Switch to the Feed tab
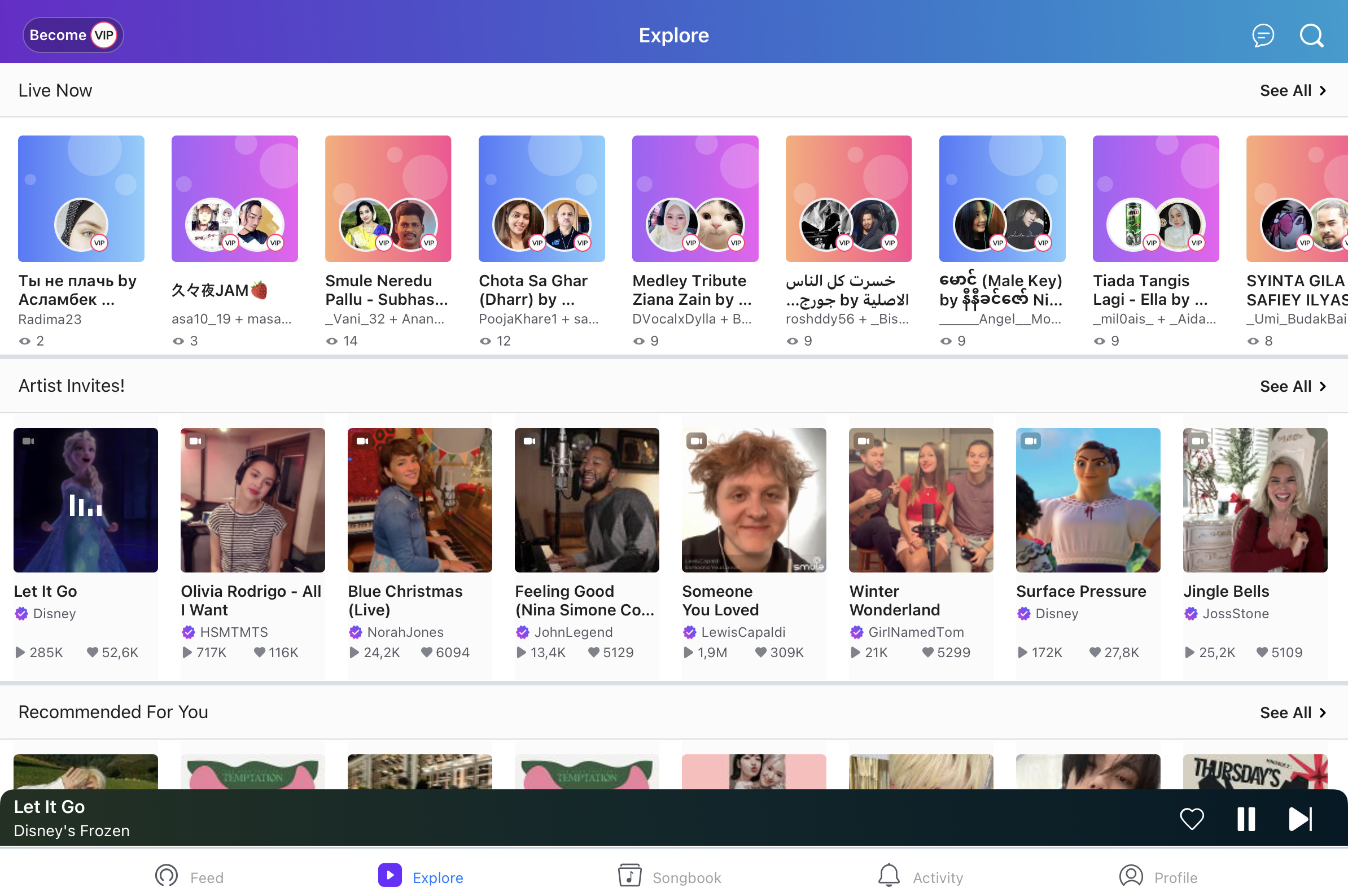Screen dimensions: 1348x896 190,877
